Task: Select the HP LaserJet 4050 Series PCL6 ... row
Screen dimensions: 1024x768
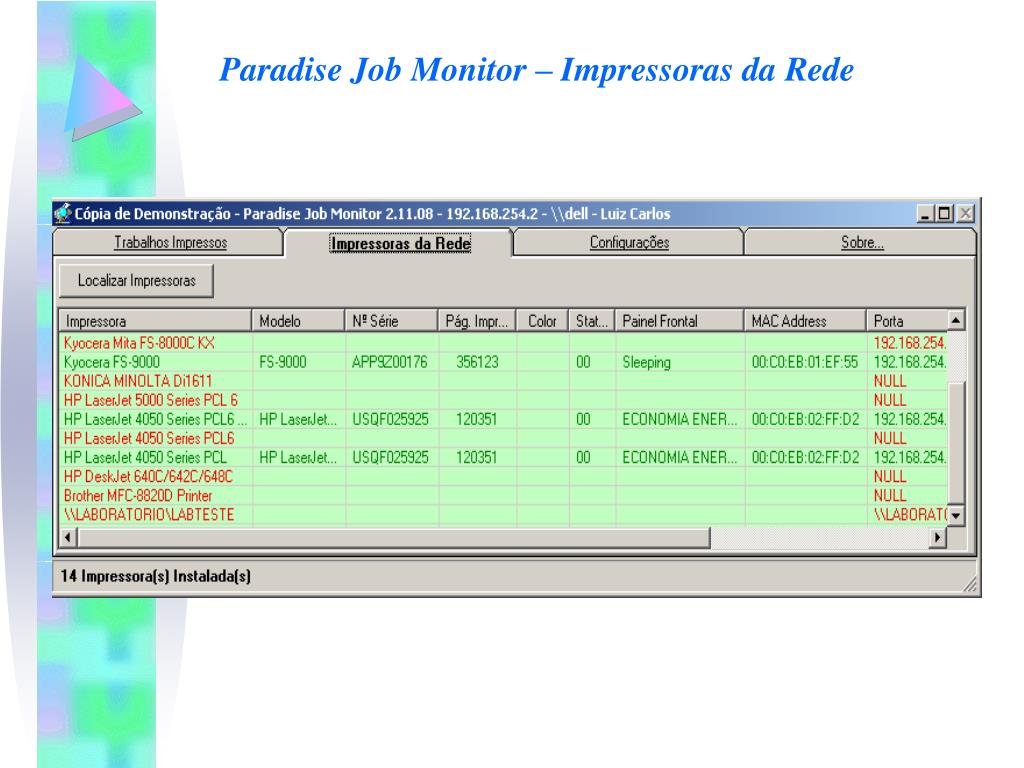Action: 503,419
